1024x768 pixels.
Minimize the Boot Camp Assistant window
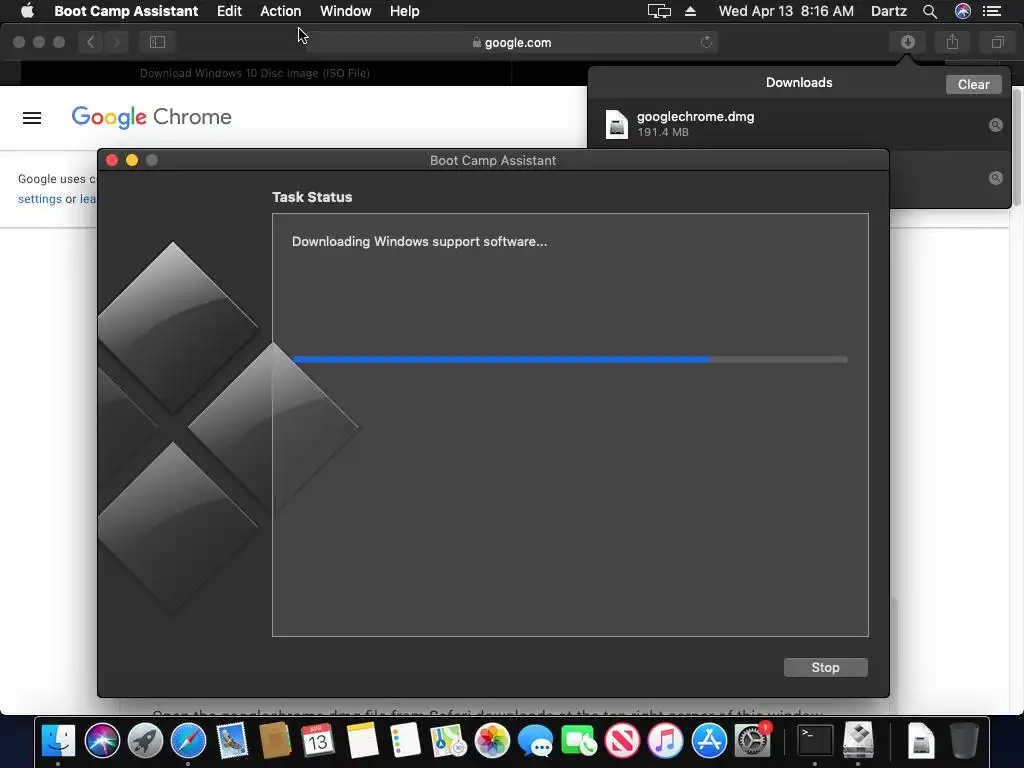point(132,160)
